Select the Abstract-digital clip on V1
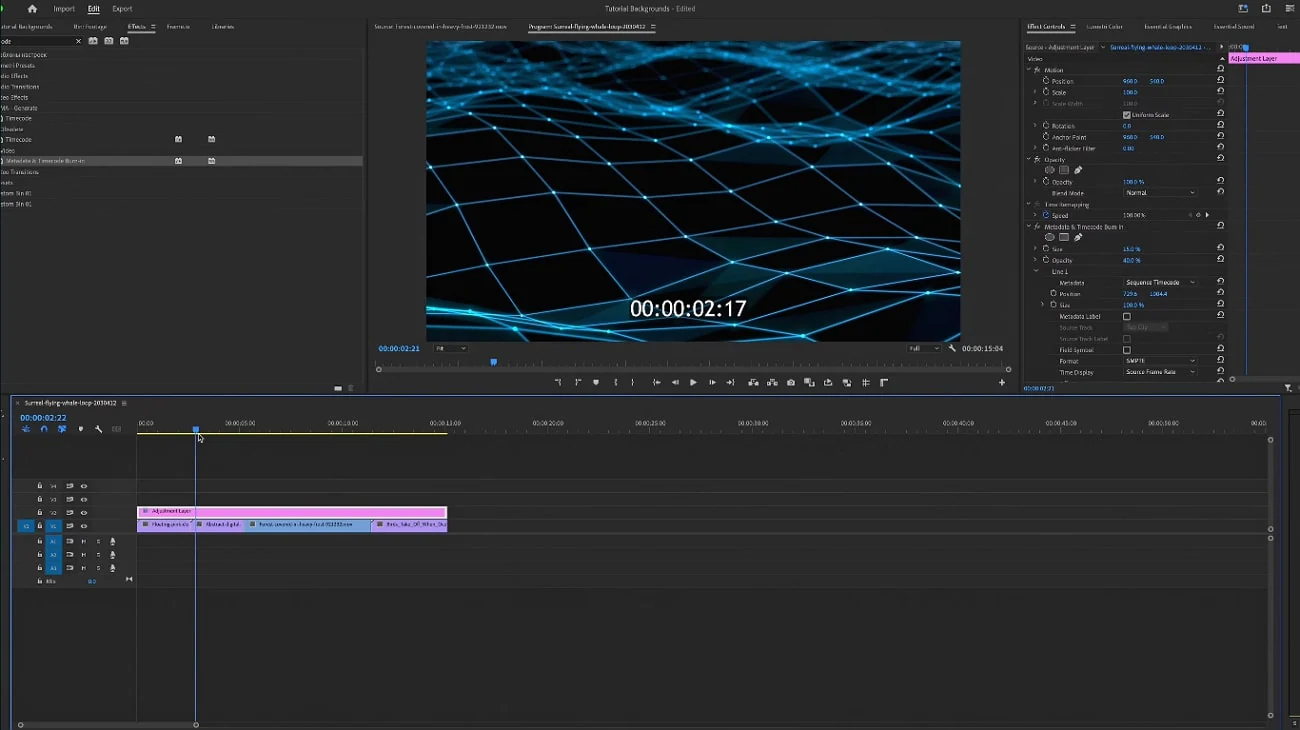This screenshot has height=730, width=1300. [x=221, y=524]
